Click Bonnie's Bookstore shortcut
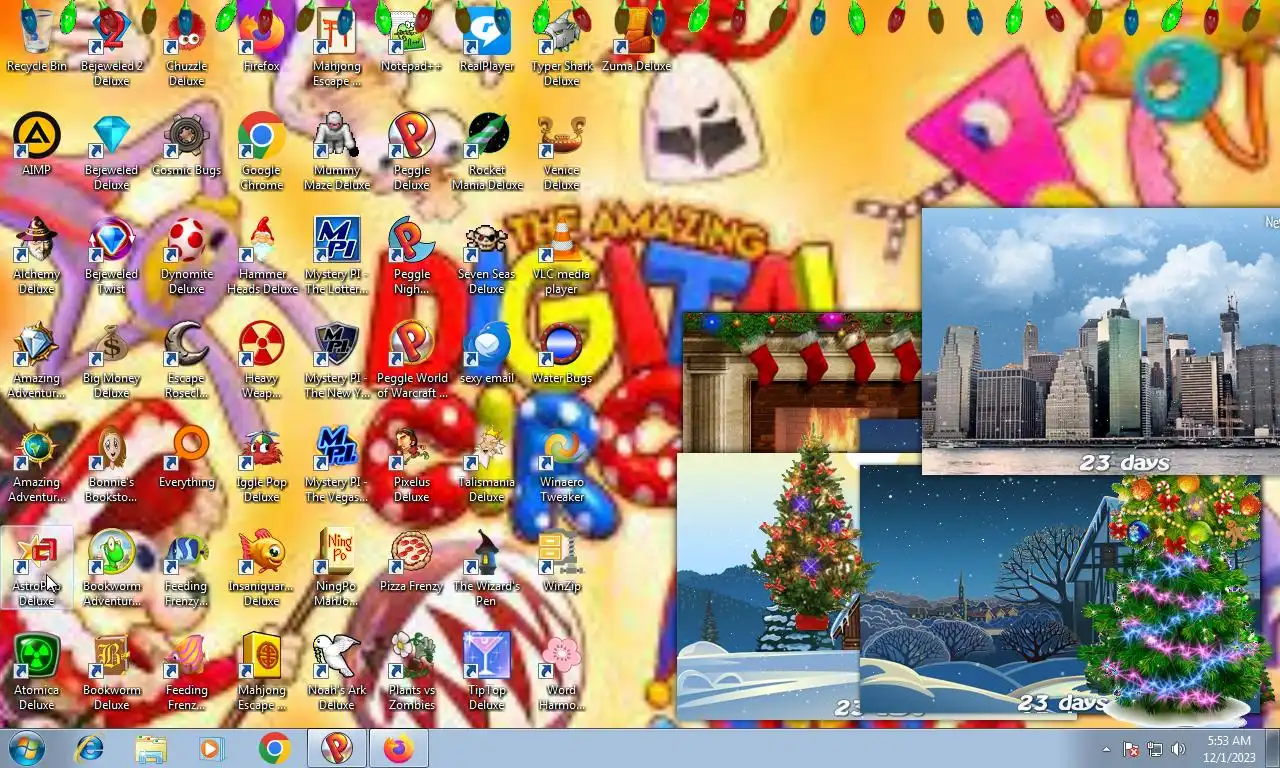This screenshot has height=768, width=1280. coord(111,463)
